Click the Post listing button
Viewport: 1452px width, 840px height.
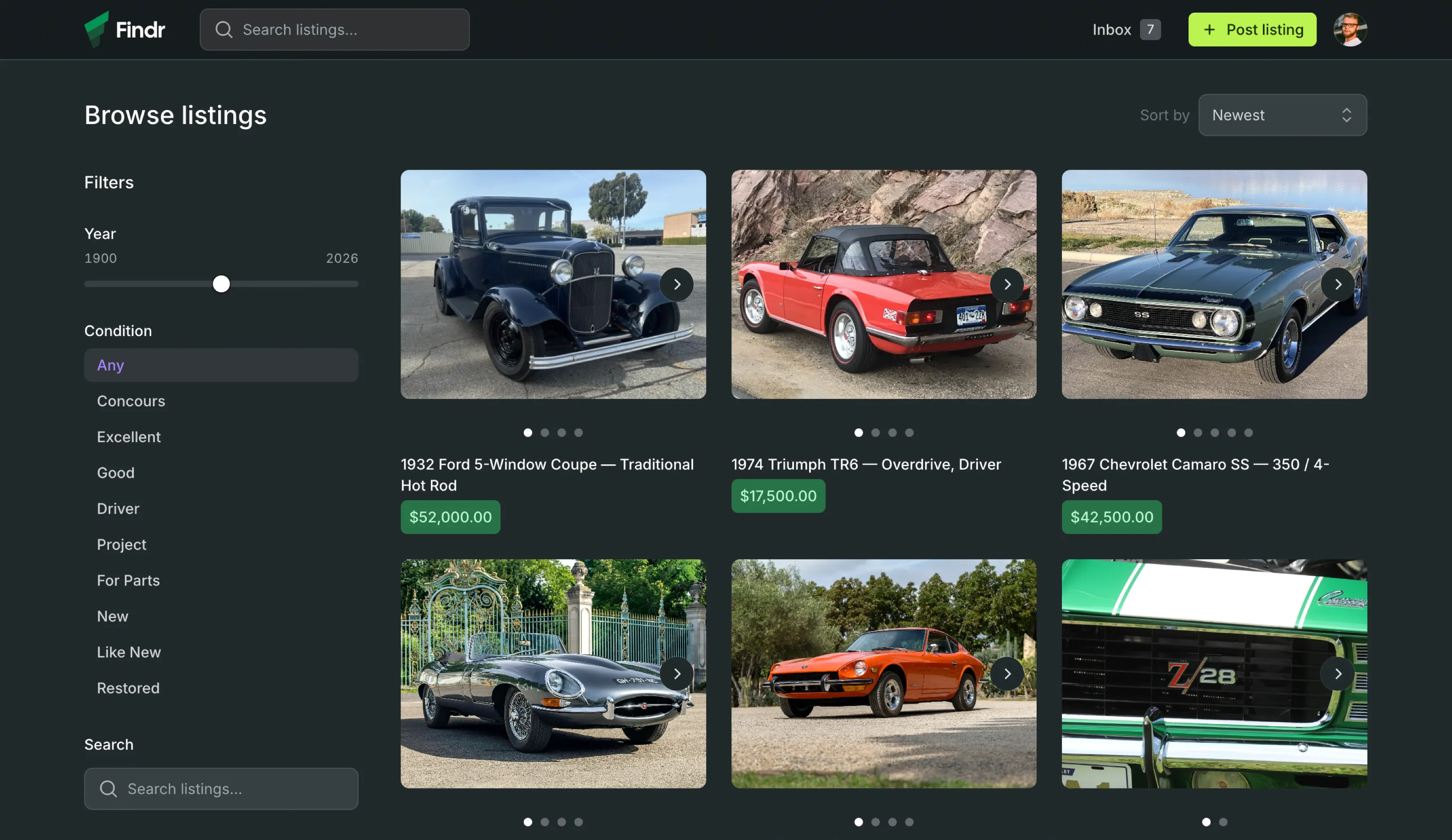pos(1252,30)
